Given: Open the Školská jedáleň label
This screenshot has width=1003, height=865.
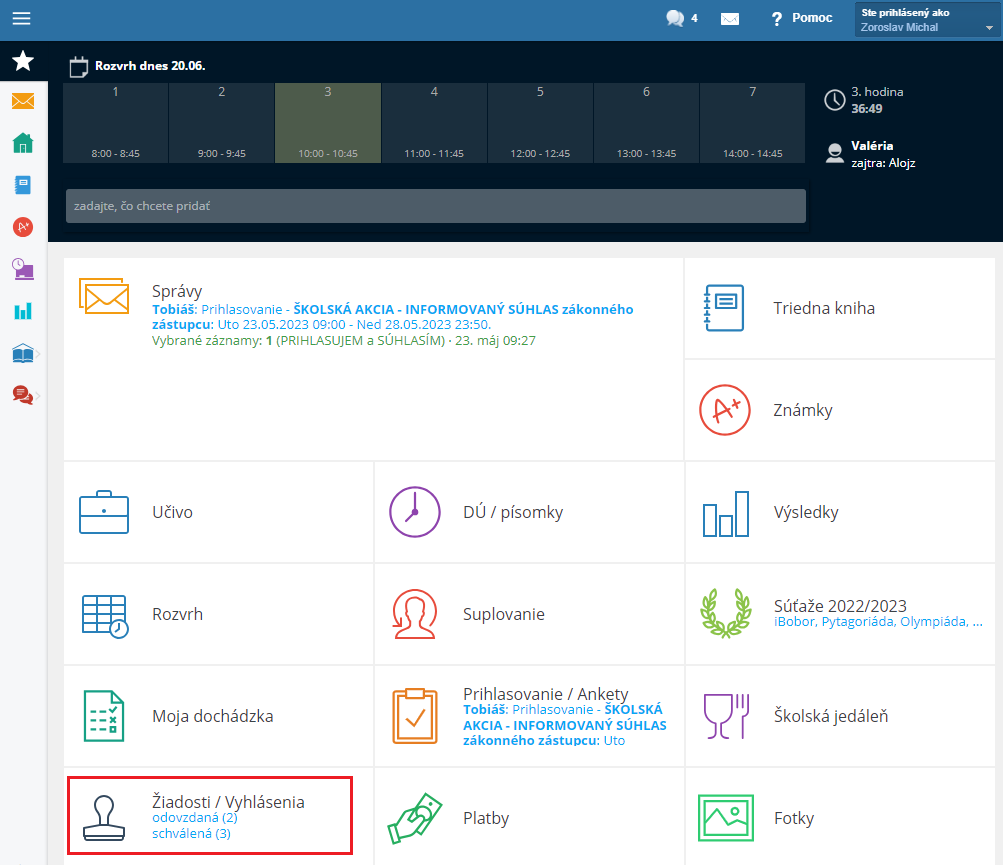Looking at the screenshot, I should coord(831,716).
